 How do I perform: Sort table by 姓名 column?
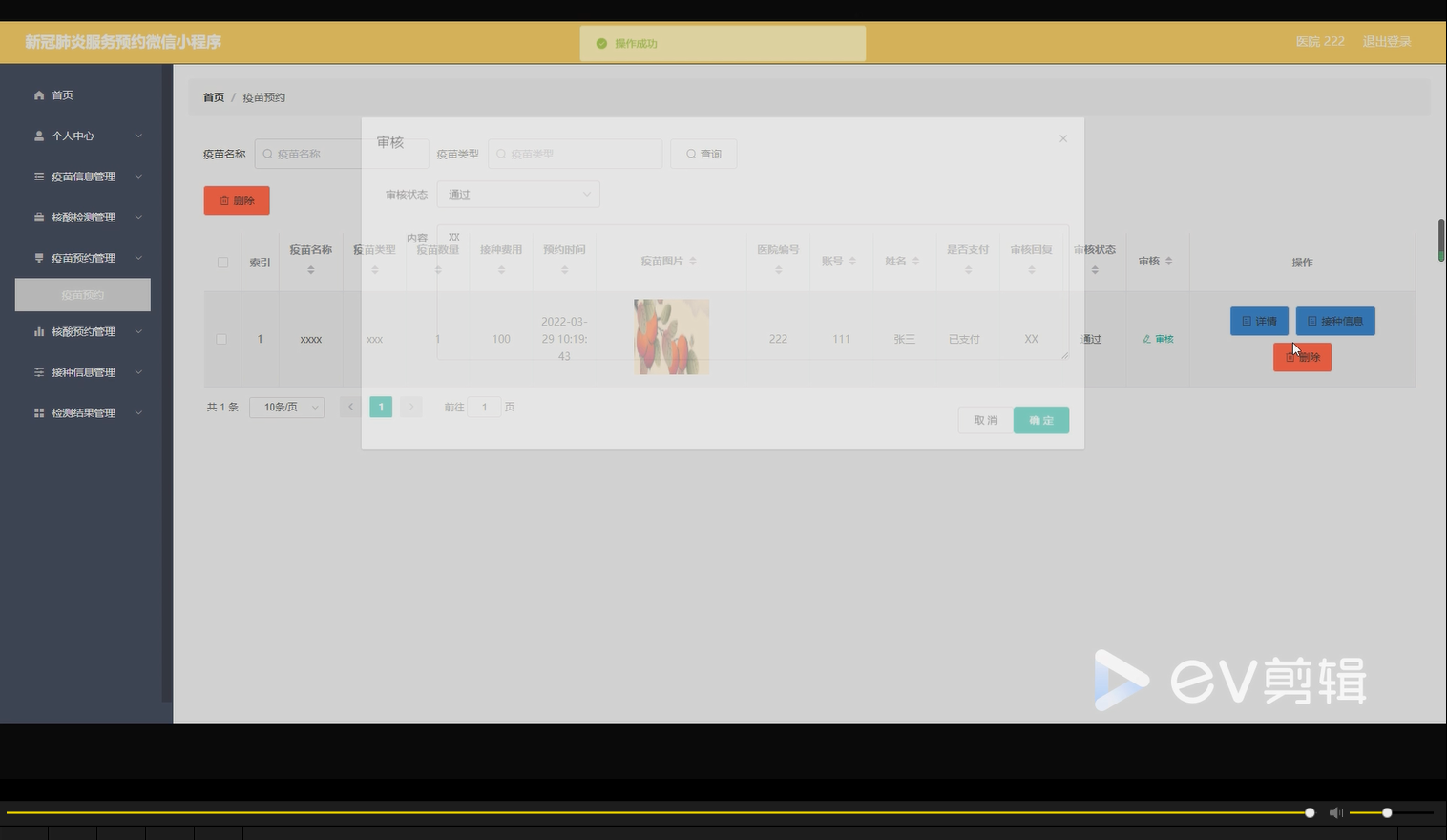[x=915, y=262]
